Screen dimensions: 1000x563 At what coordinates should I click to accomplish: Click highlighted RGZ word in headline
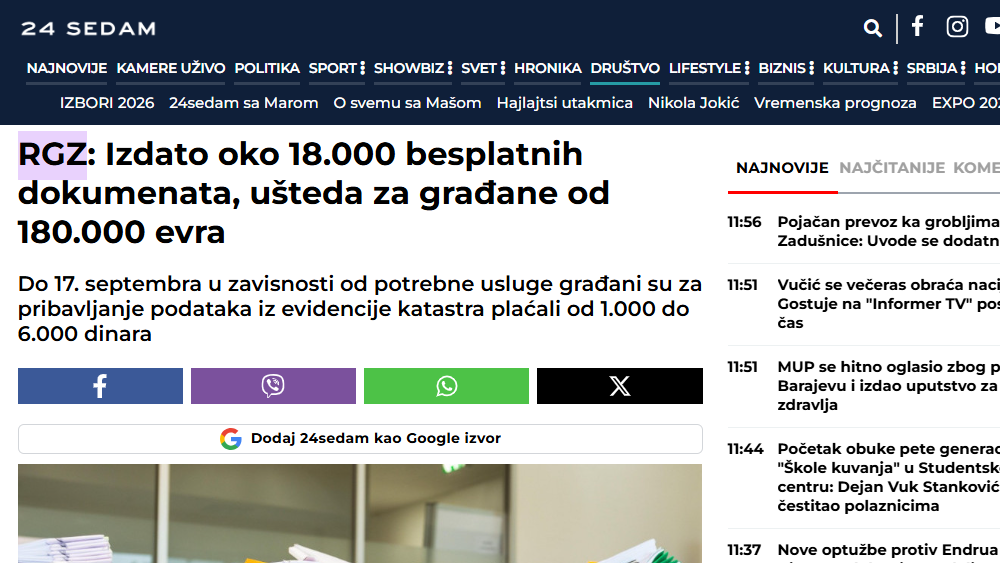coord(52,155)
